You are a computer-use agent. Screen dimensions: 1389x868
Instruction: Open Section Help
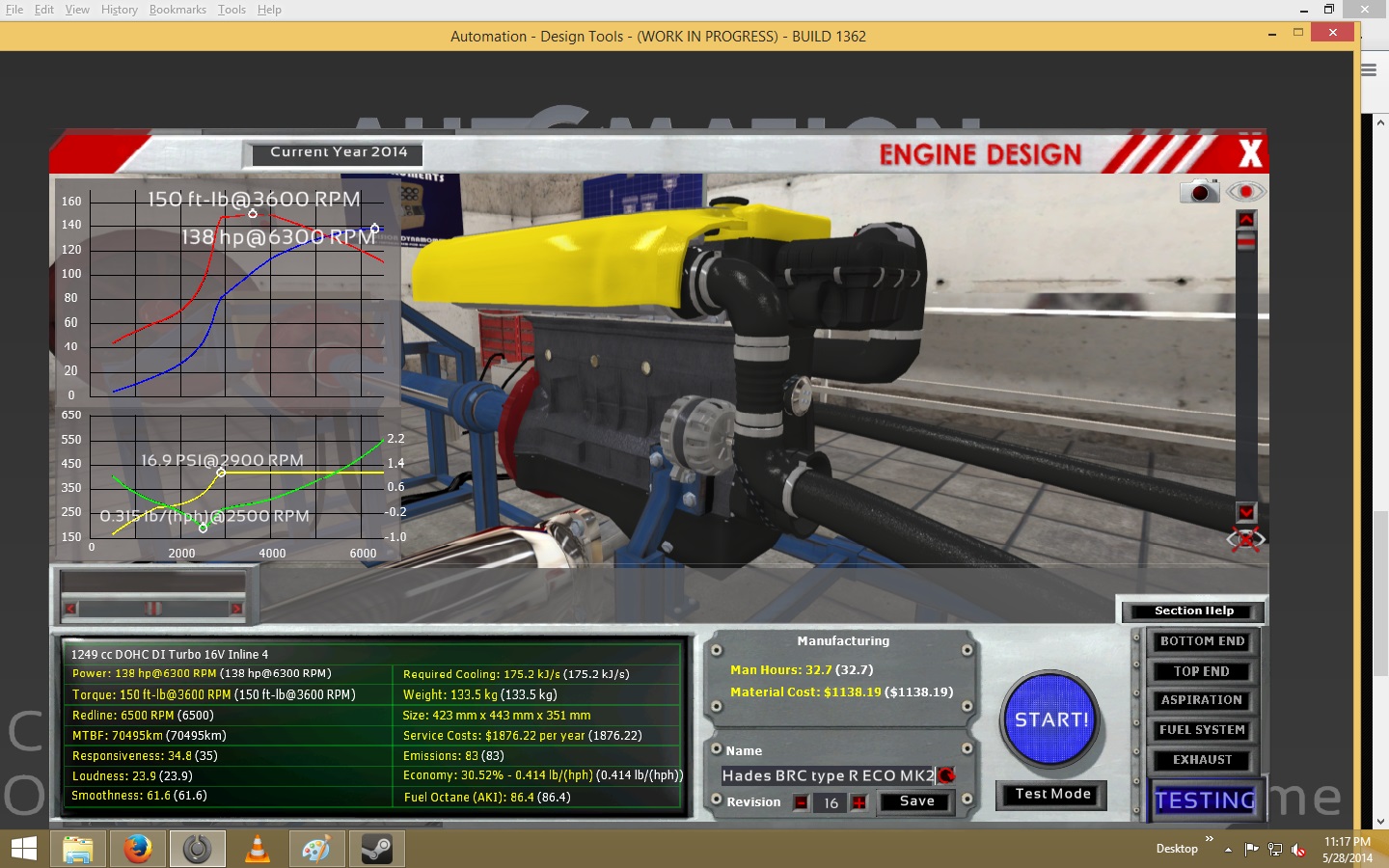[1194, 610]
